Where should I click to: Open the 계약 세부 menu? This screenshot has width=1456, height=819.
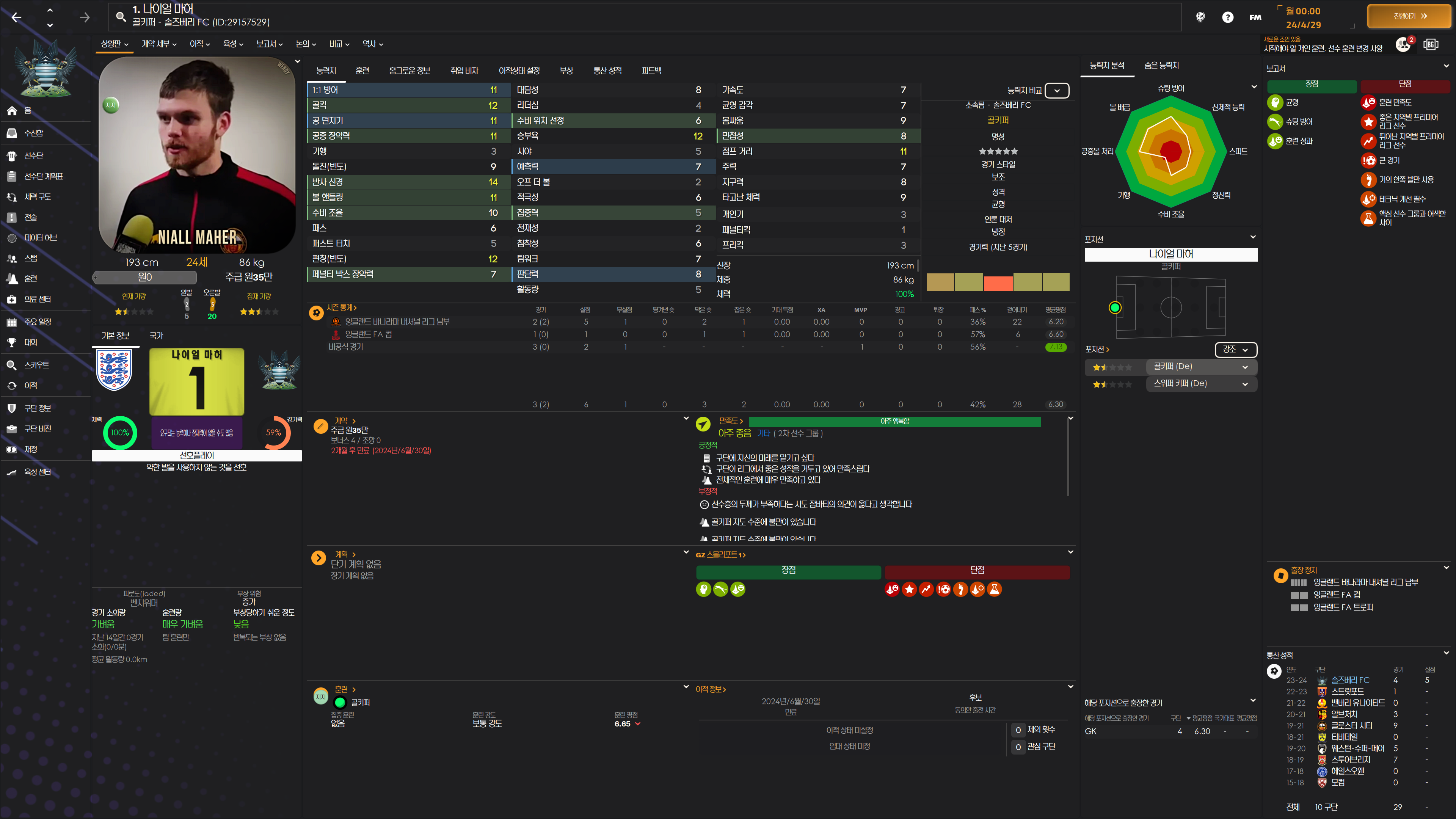pos(159,44)
